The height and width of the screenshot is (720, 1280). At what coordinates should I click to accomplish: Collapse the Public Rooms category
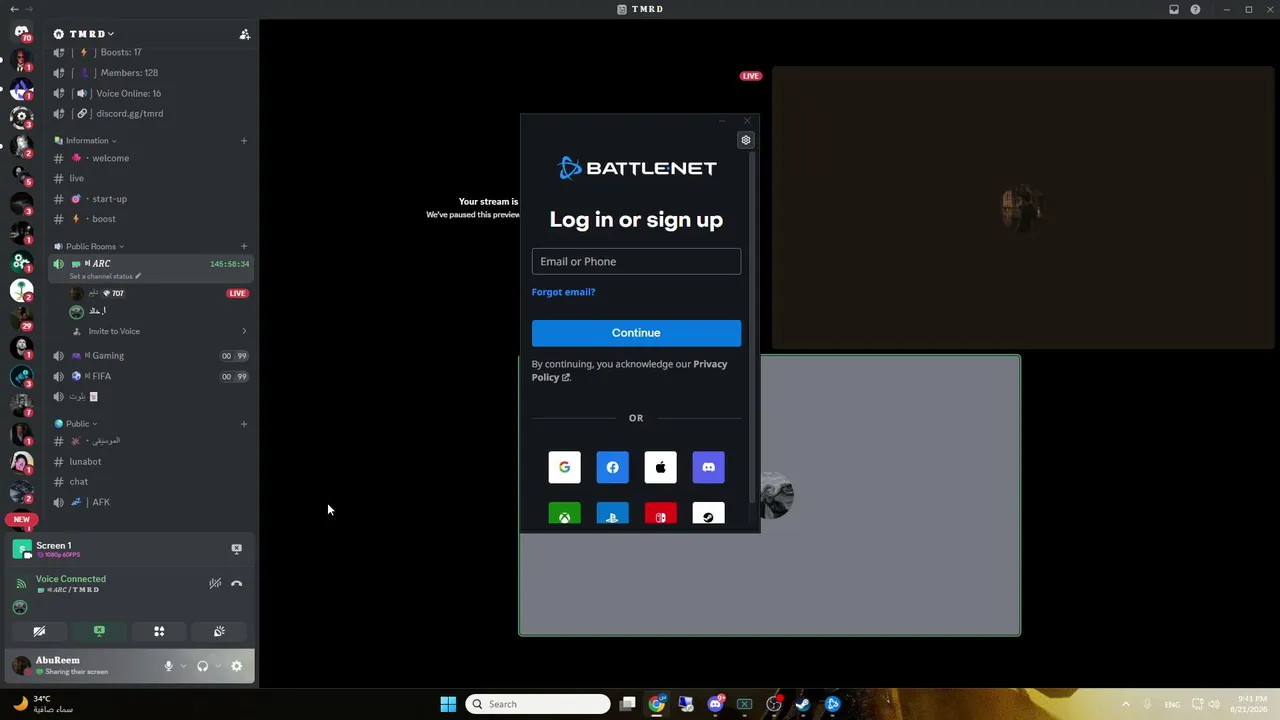coord(91,247)
